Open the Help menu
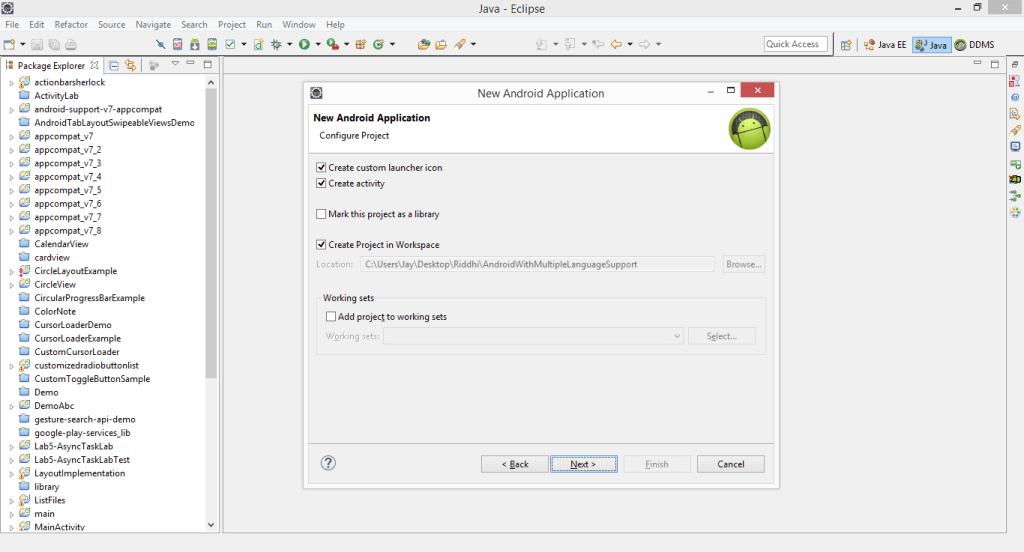The image size is (1024, 552). [x=335, y=24]
